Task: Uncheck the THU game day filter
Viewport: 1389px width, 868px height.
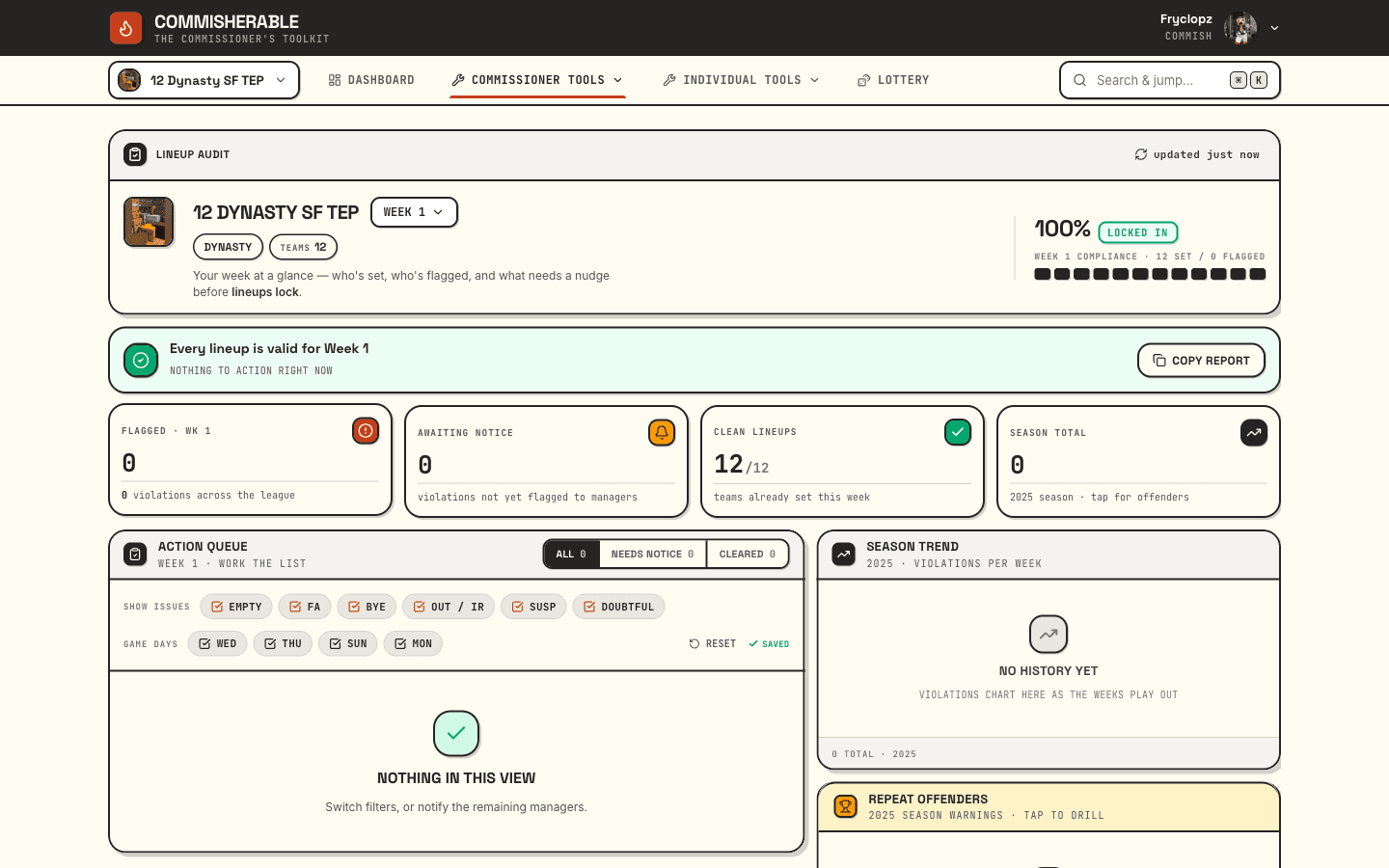Action: (x=283, y=643)
